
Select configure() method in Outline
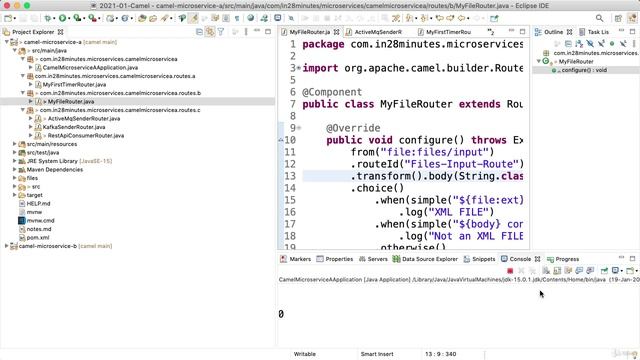click(584, 70)
